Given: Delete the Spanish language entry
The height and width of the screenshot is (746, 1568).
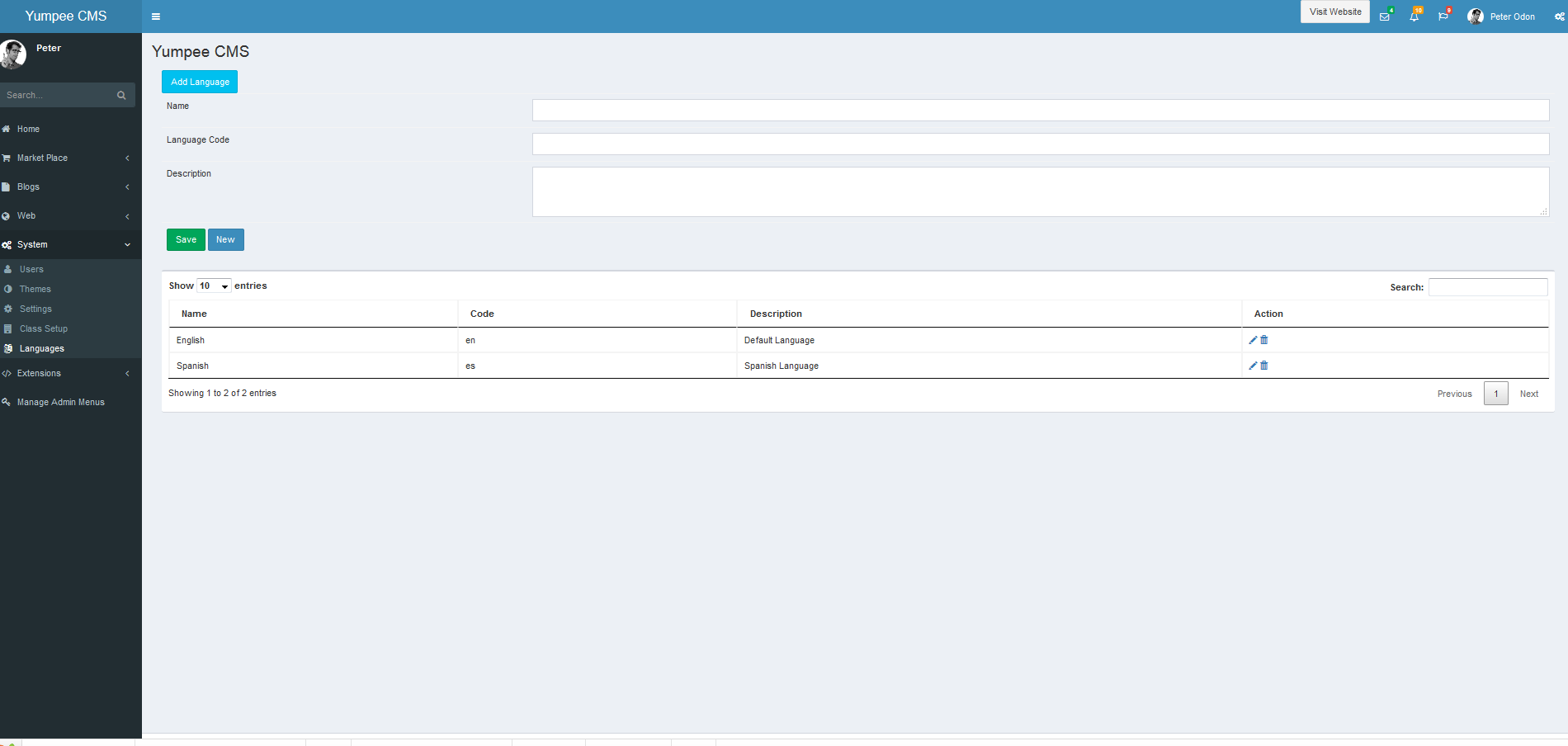Looking at the screenshot, I should (1264, 365).
